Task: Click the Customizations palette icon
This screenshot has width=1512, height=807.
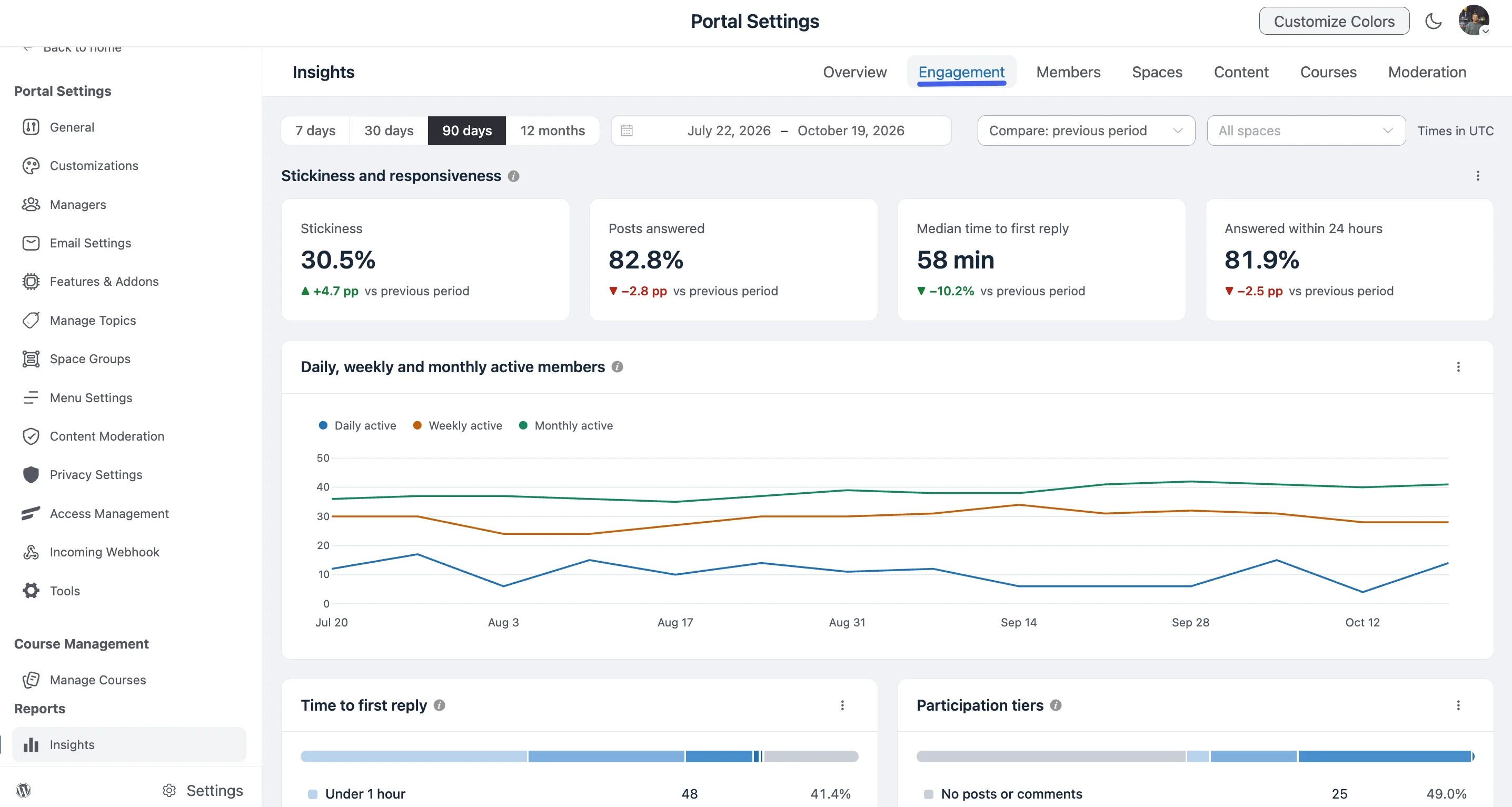Action: pyautogui.click(x=31, y=165)
